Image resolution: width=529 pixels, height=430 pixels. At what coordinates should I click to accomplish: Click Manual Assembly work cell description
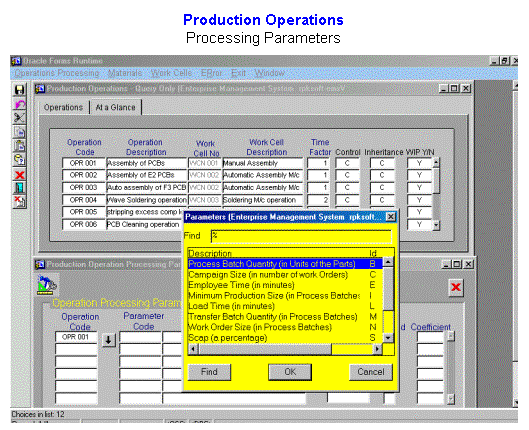pyautogui.click(x=263, y=163)
